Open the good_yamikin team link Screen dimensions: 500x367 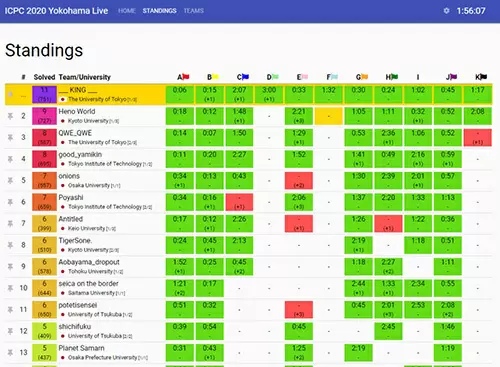click(x=80, y=154)
